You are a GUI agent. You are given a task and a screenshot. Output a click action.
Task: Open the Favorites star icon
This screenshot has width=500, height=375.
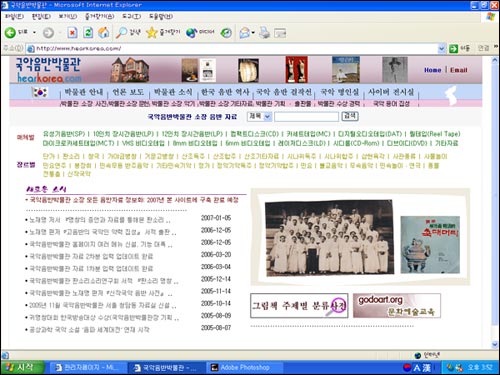(x=152, y=32)
